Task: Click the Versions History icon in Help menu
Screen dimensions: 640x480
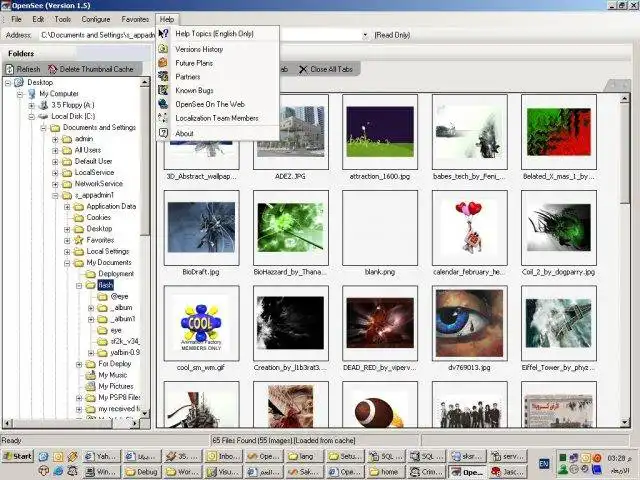Action: [x=164, y=48]
